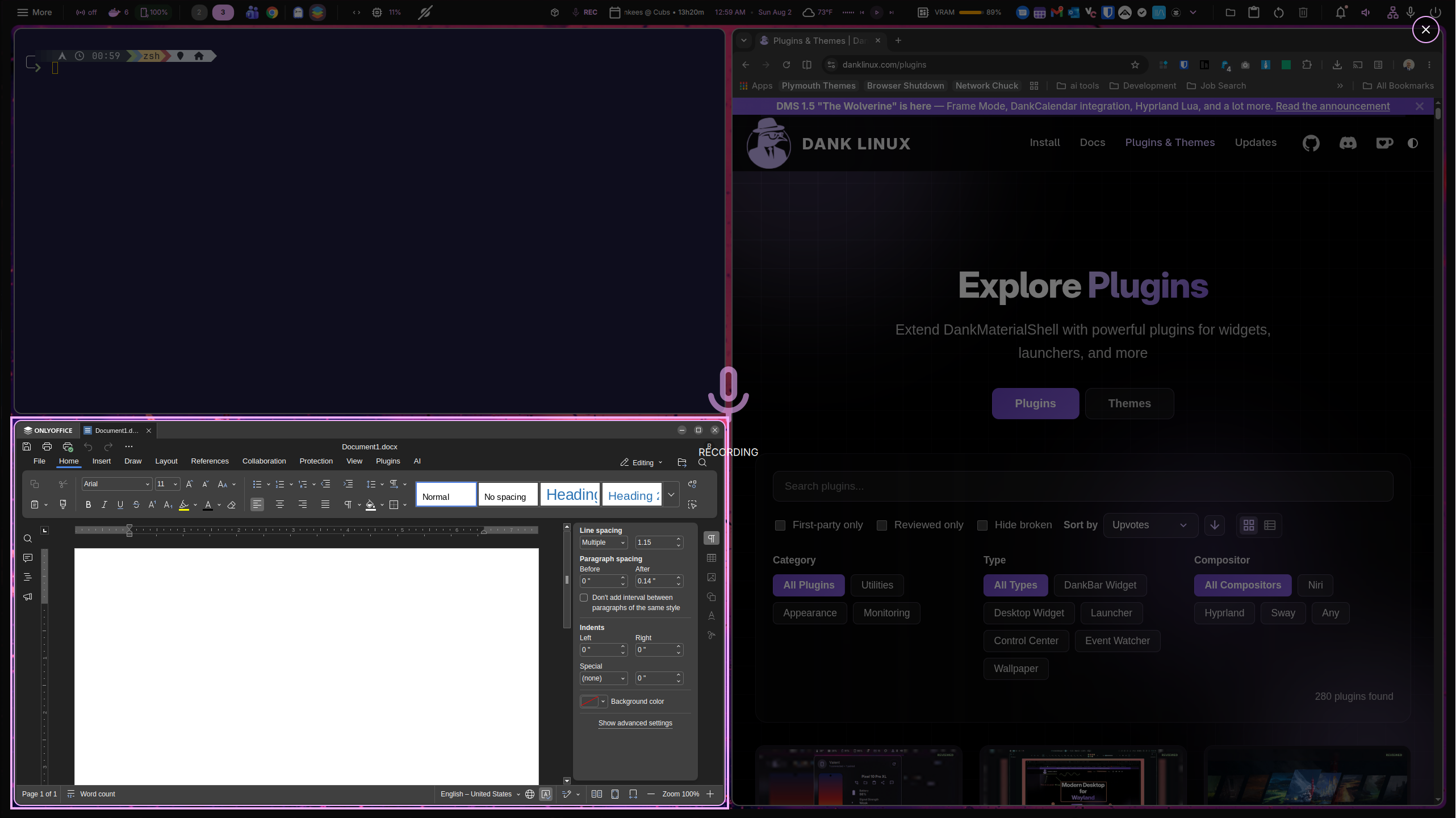Decrease the paragraph indent
Image resolution: width=1456 pixels, height=818 pixels.
pos(325,484)
